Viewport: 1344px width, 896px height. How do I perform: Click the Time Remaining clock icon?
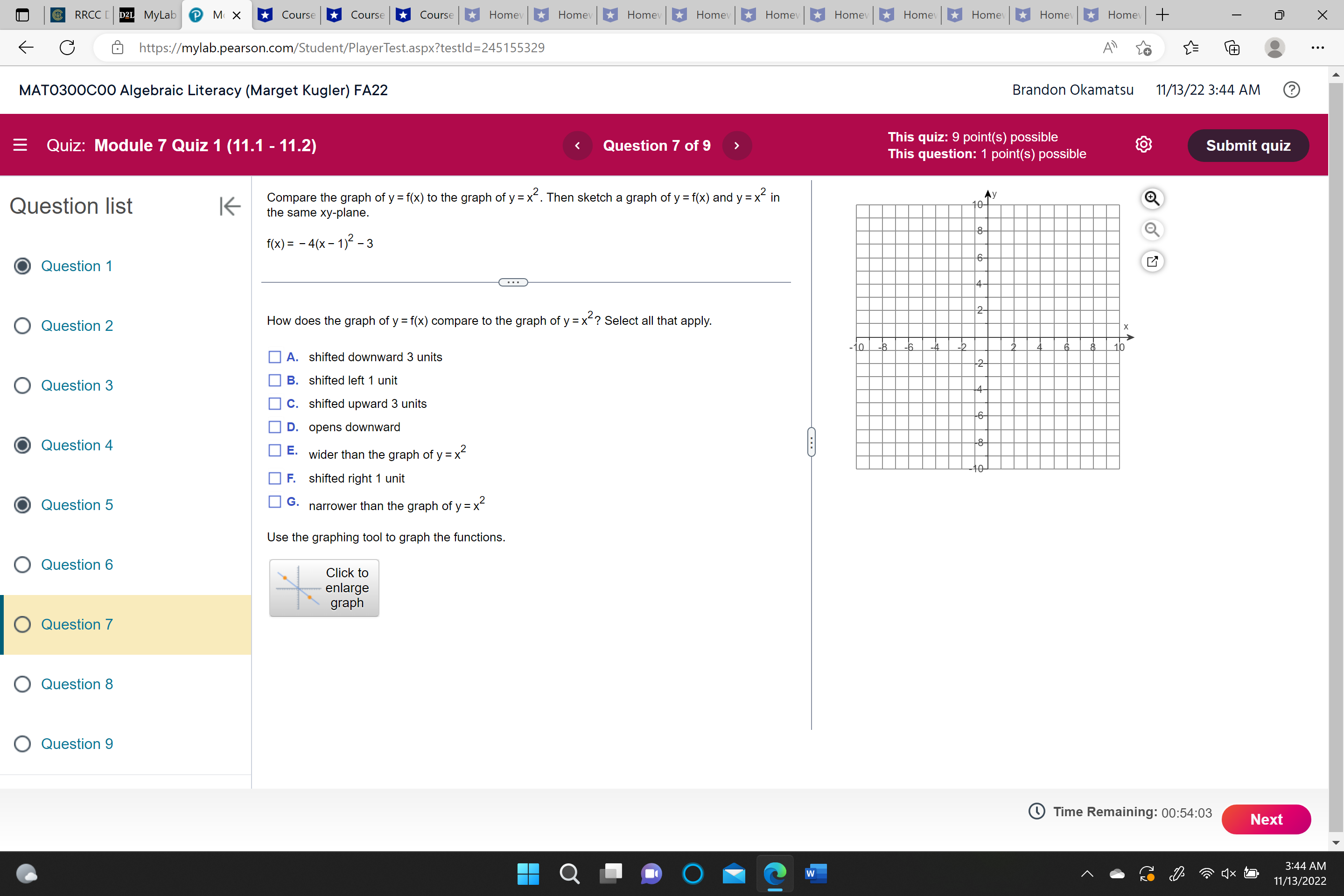tap(1036, 812)
